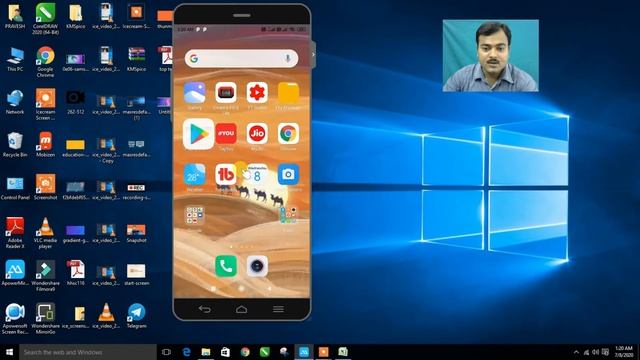Open the YT Studio app
The width and height of the screenshot is (640, 360).
[x=257, y=93]
